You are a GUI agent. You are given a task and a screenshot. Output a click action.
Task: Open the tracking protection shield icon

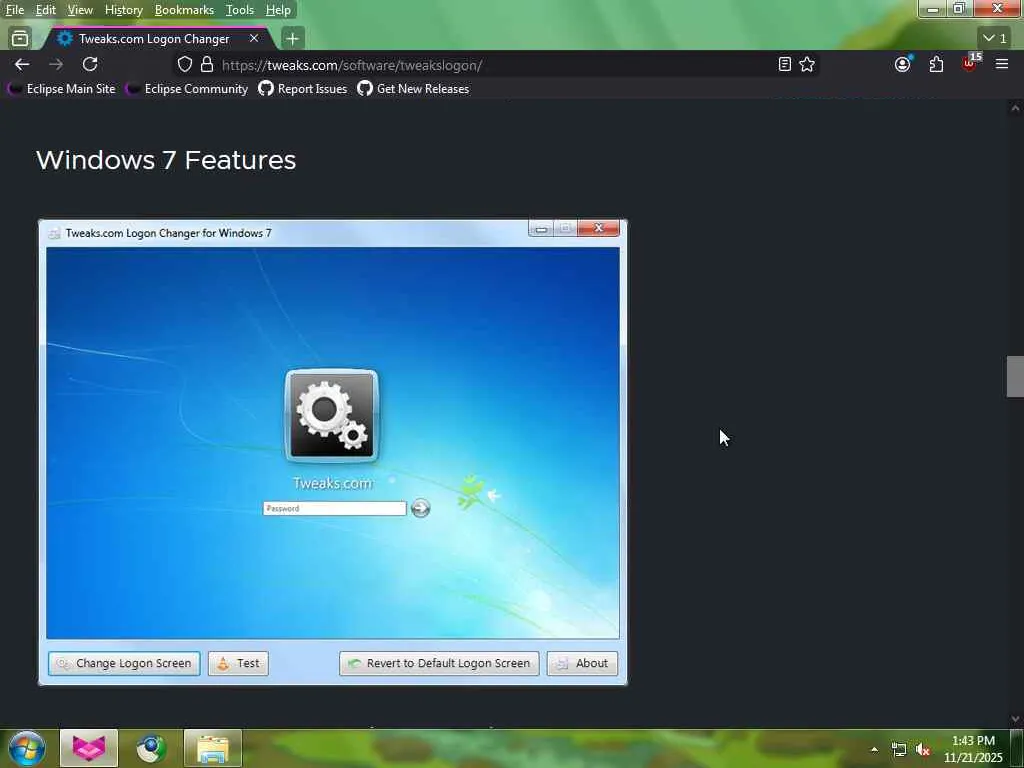click(185, 65)
